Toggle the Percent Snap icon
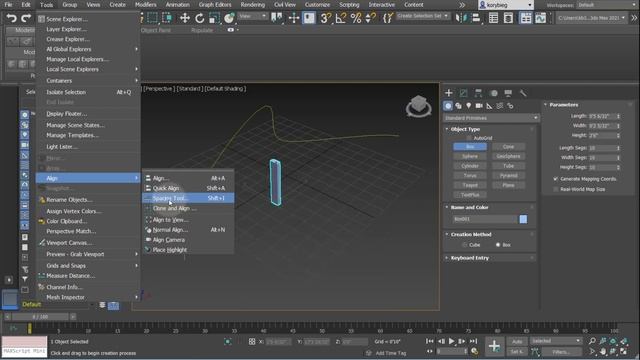Screen dimensions: 640x360 [356, 18]
